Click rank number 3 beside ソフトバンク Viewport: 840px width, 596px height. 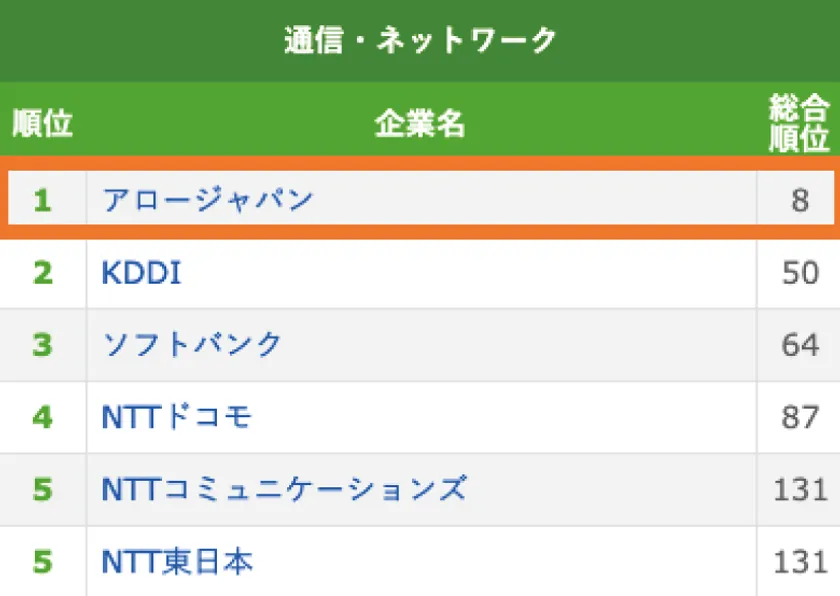42,345
